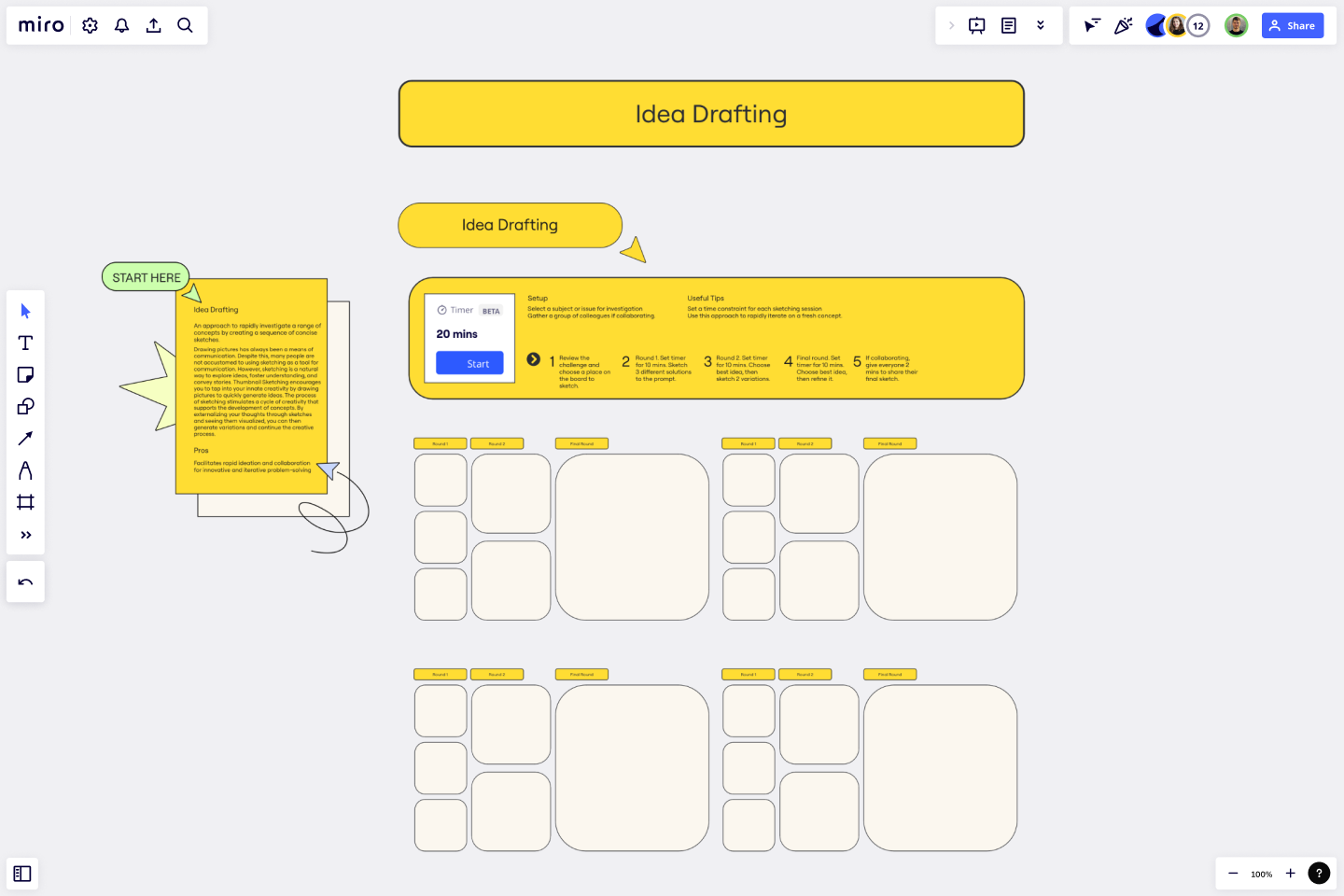The image size is (1344, 896).
Task: Collapse the top panel with double-down chevron
Action: (x=1041, y=25)
